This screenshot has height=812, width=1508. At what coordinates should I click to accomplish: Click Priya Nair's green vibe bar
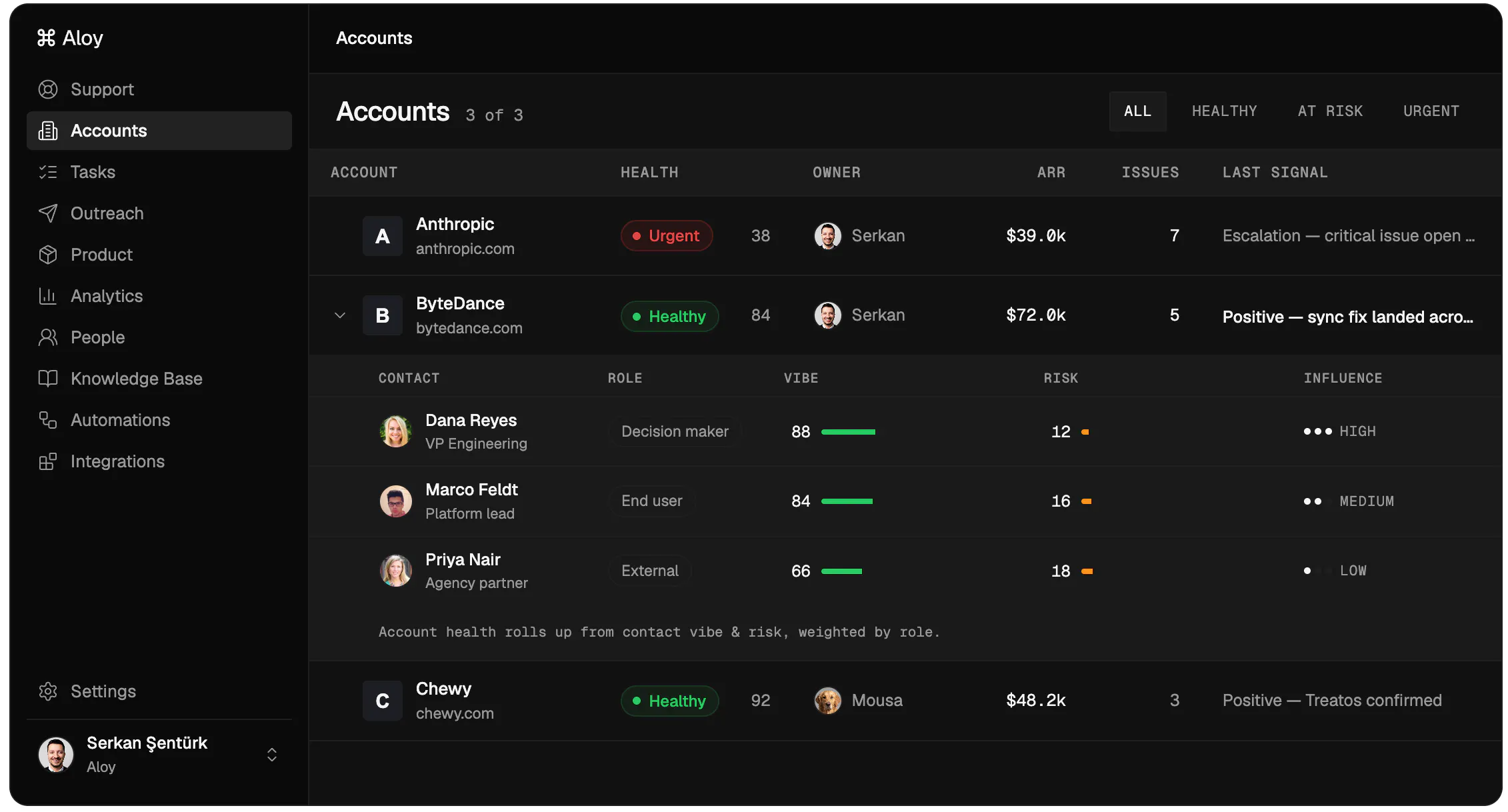point(841,571)
